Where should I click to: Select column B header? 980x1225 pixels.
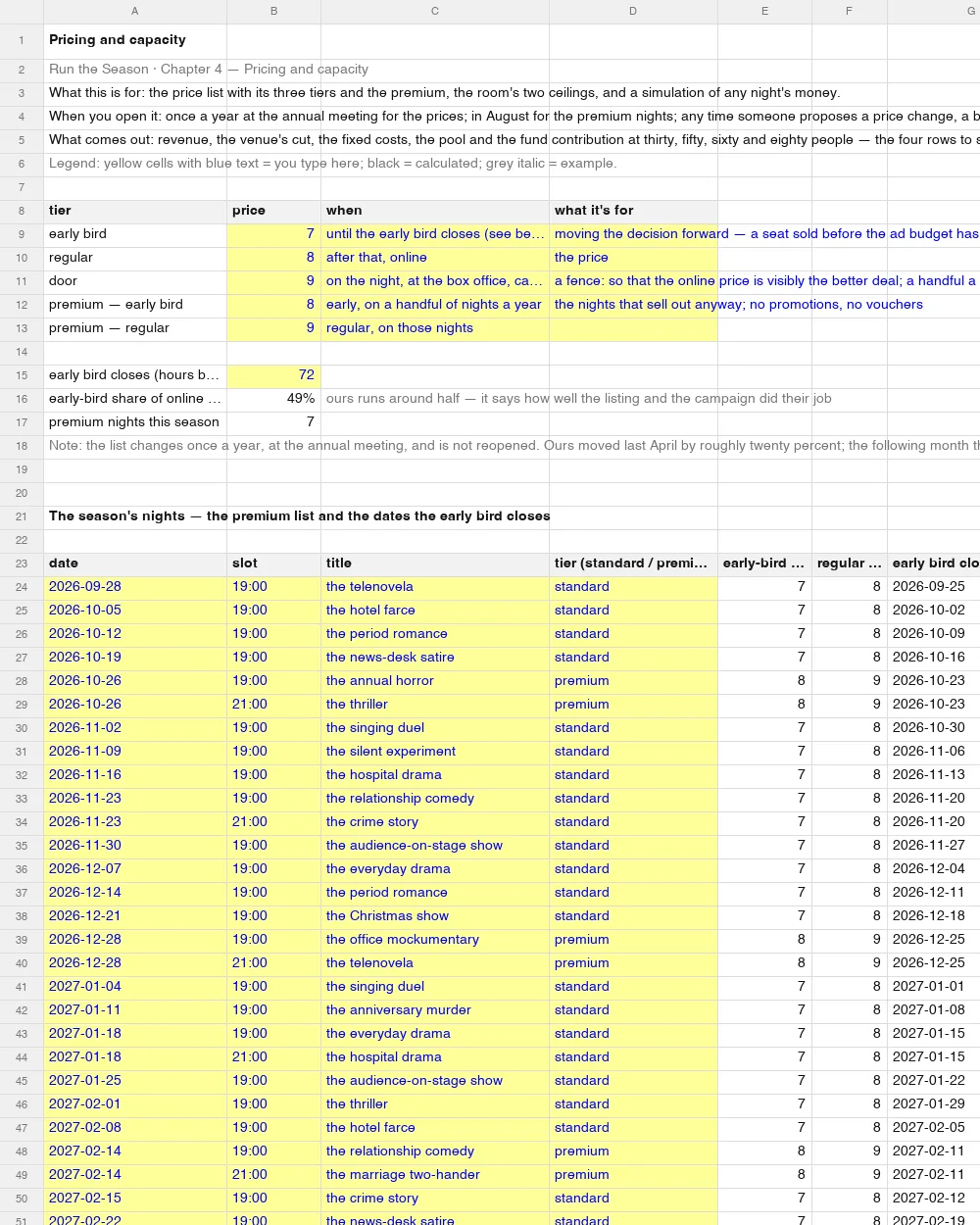(274, 11)
